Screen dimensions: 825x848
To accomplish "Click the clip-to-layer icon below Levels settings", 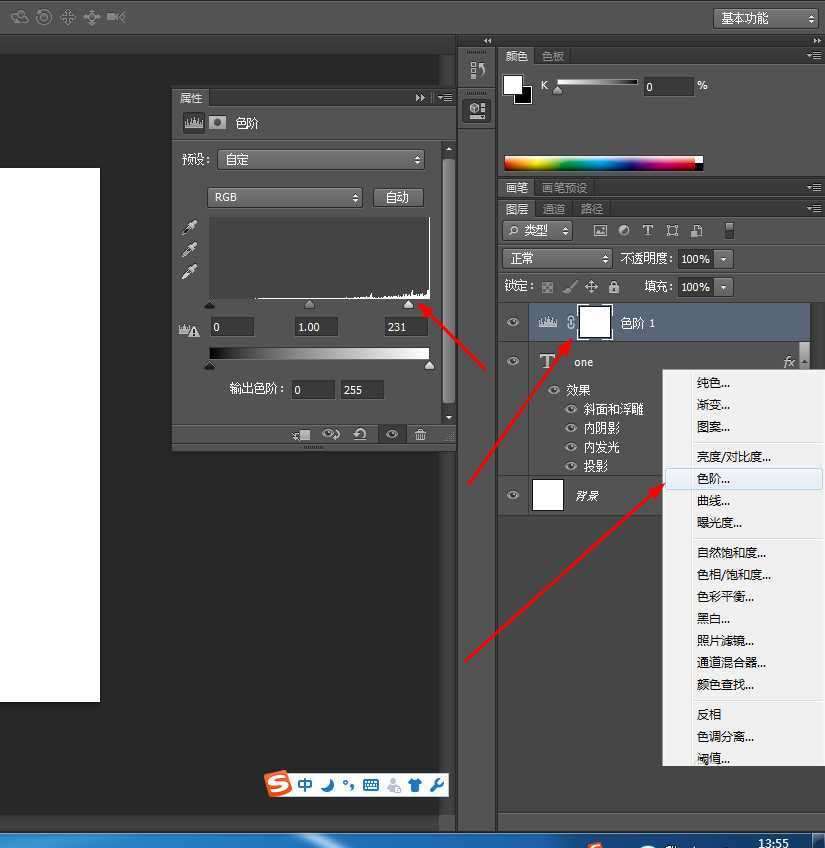I will 301,434.
